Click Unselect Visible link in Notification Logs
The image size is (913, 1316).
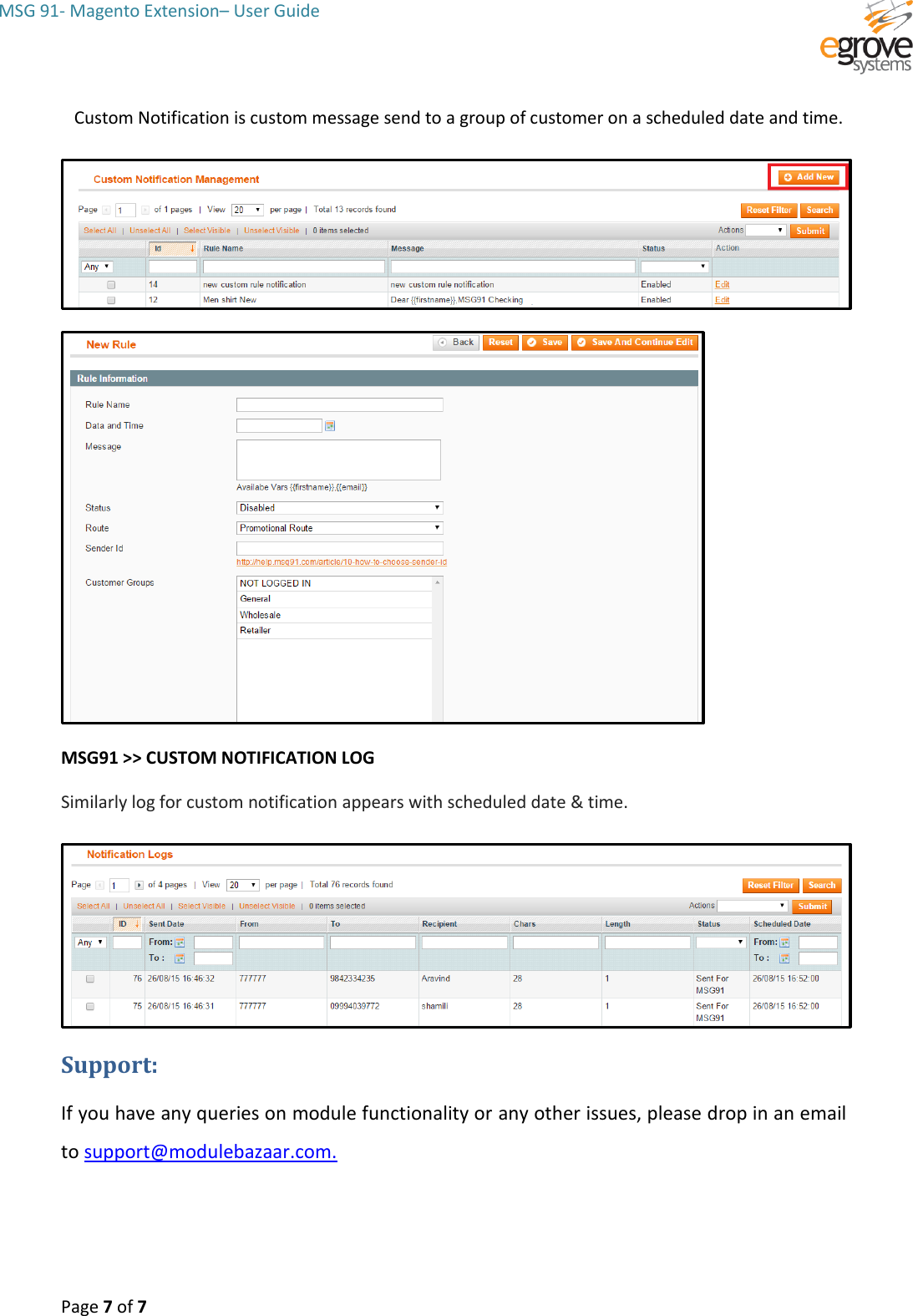point(267,907)
